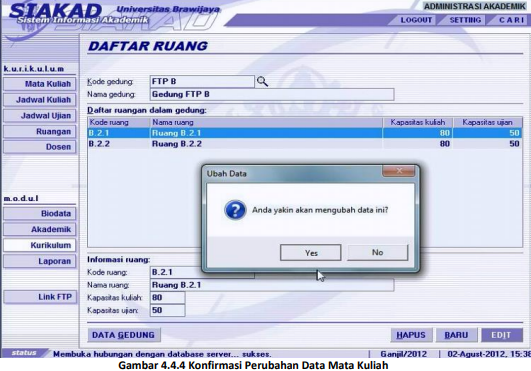Click the Kode ruang field containing B.2.1
This screenshot has width=531, height=371.
[202, 272]
